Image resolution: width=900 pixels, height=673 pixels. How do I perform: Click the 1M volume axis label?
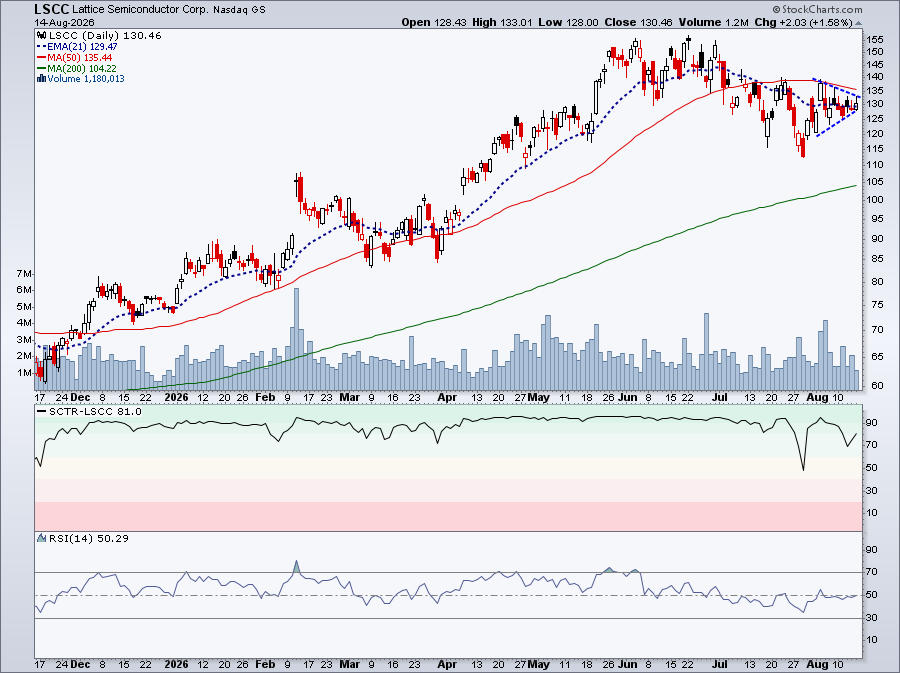coord(24,373)
